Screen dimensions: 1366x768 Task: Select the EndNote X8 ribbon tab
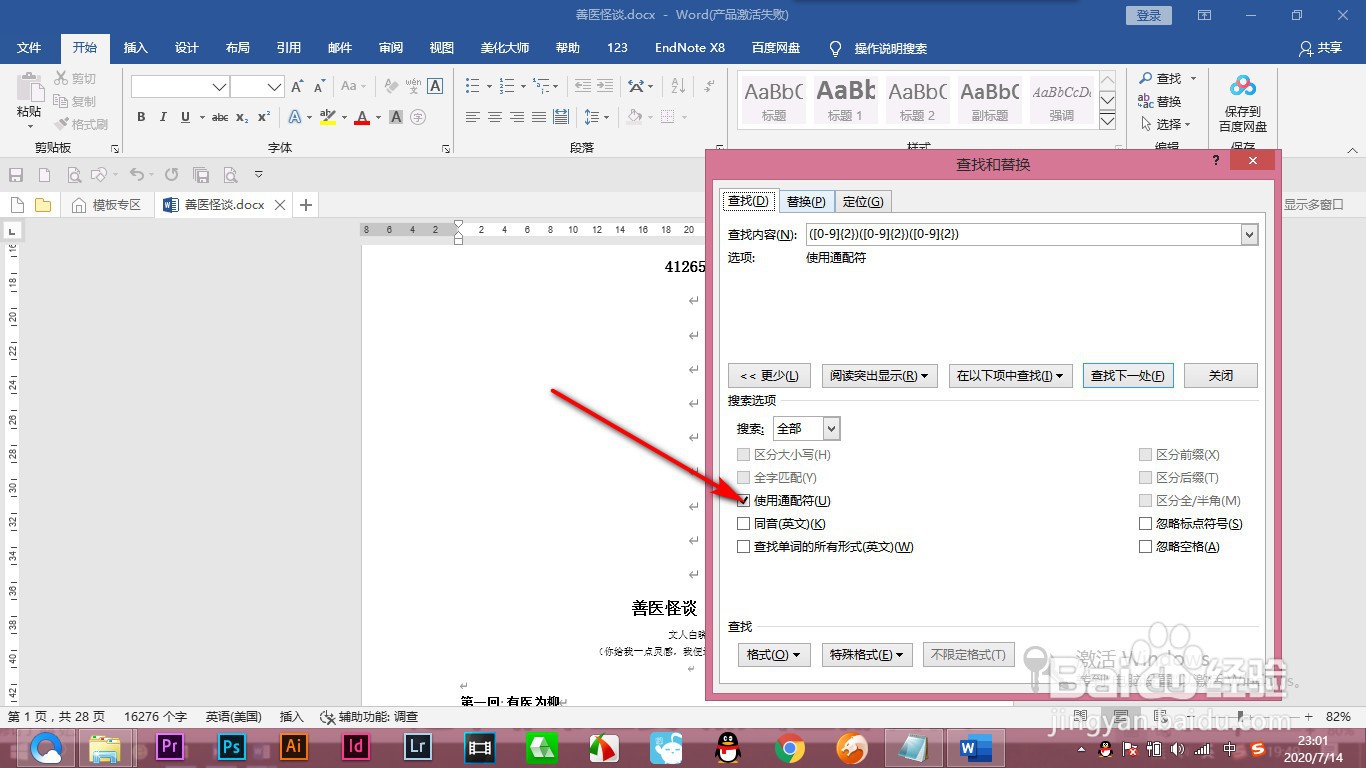point(689,47)
